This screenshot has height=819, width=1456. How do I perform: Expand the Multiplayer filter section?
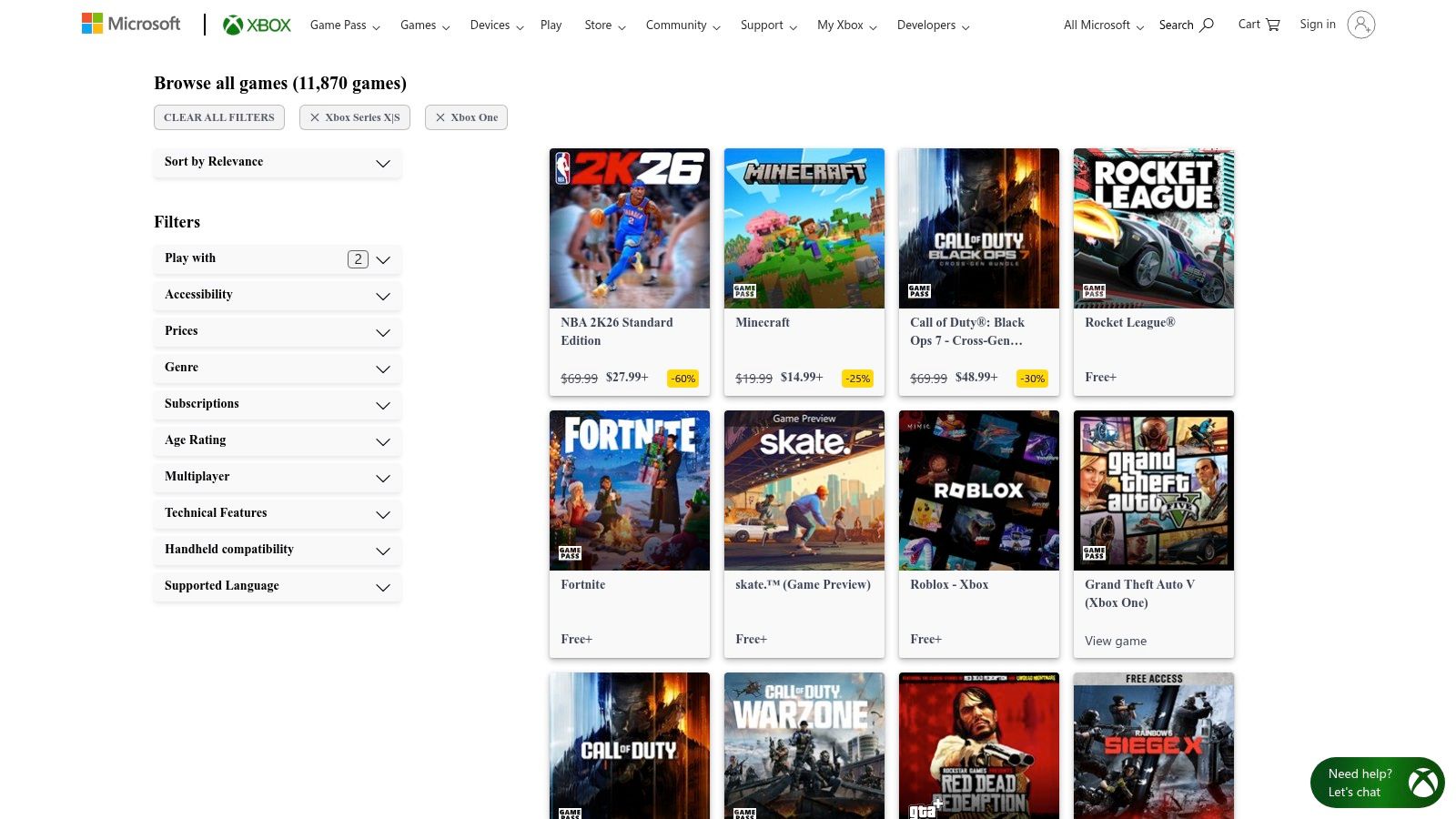click(277, 478)
